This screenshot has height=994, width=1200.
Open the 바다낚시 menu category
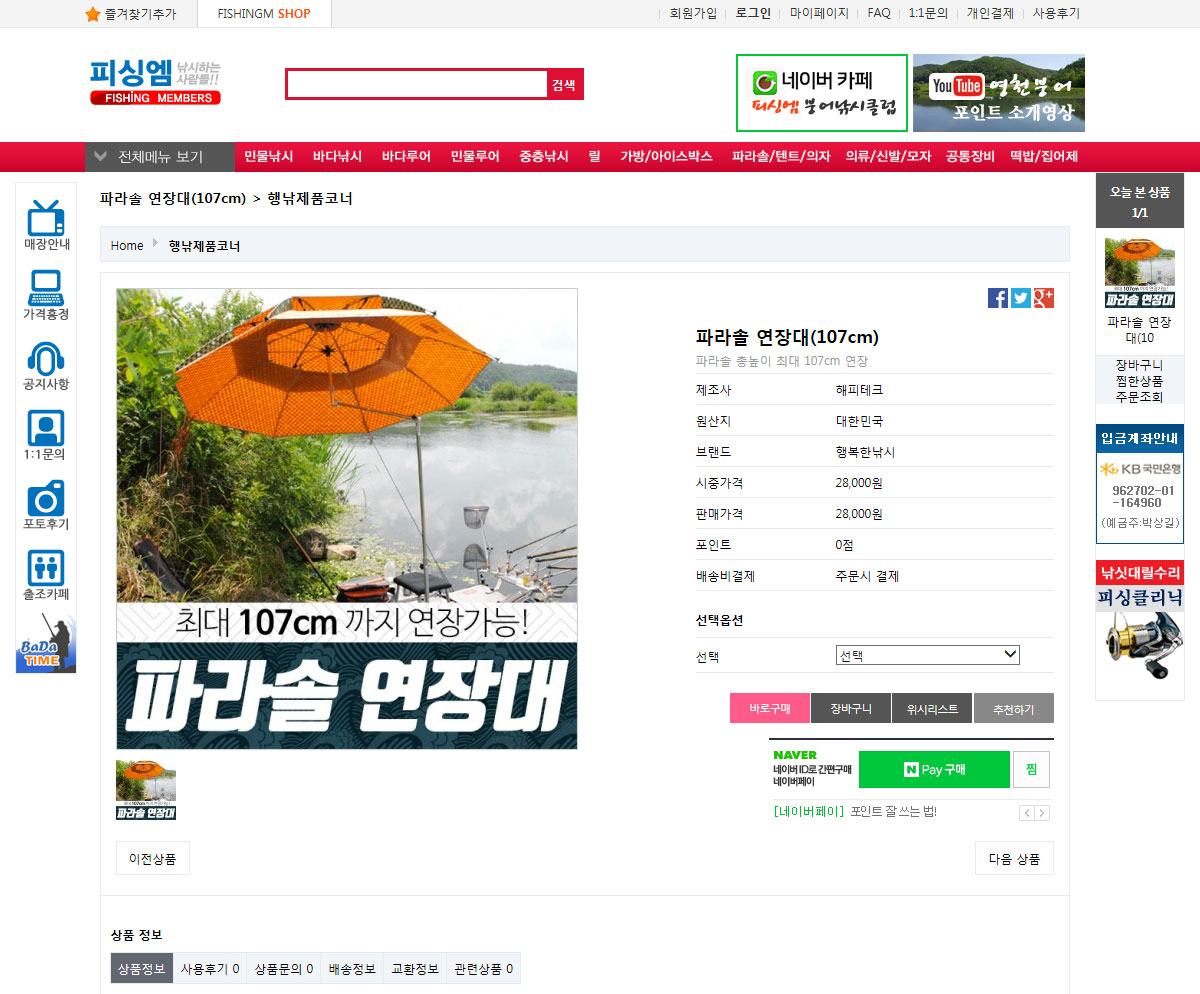[337, 157]
